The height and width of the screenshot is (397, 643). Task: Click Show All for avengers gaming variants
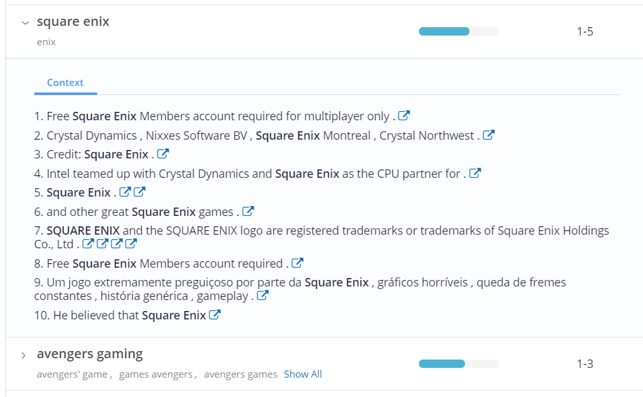coord(303,374)
